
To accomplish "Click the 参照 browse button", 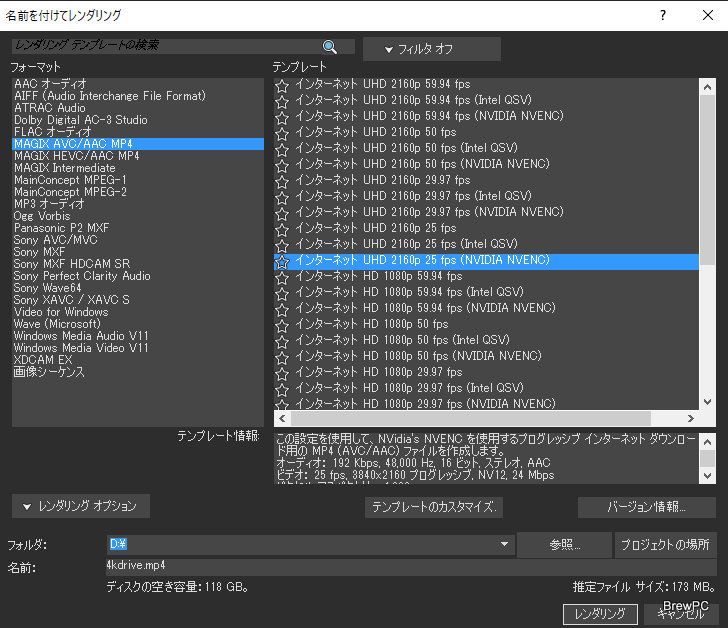I will click(564, 544).
